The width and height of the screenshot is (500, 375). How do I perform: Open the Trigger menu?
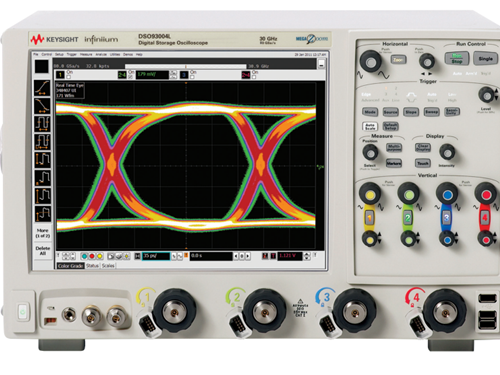[71, 54]
